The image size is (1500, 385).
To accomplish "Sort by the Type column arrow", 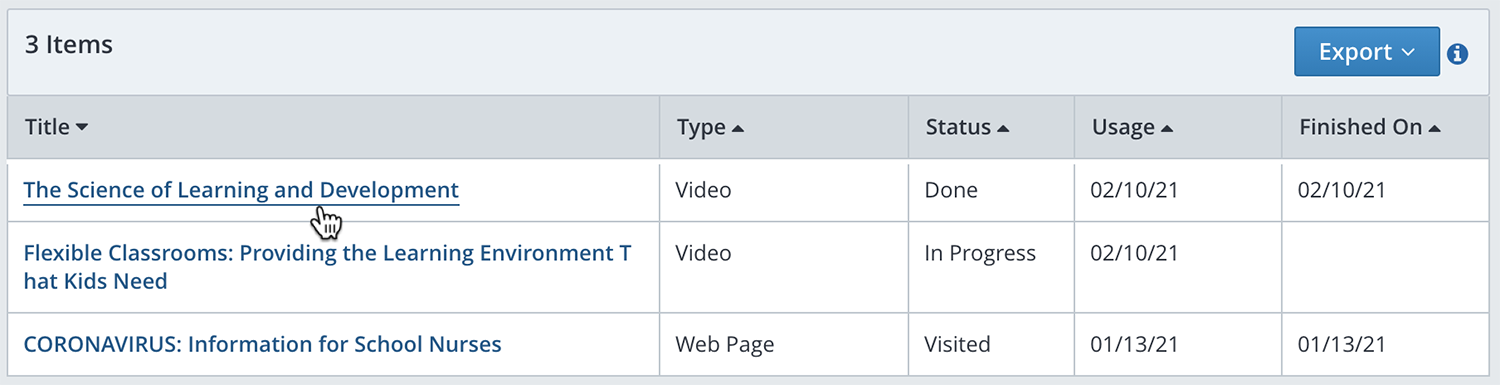I will [x=738, y=128].
